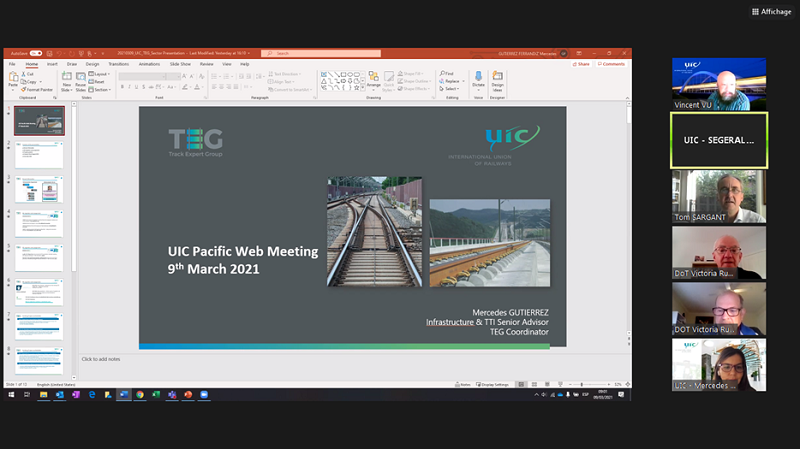Click the text highlight color swatch
The image size is (800, 449).
pyautogui.click(x=185, y=87)
